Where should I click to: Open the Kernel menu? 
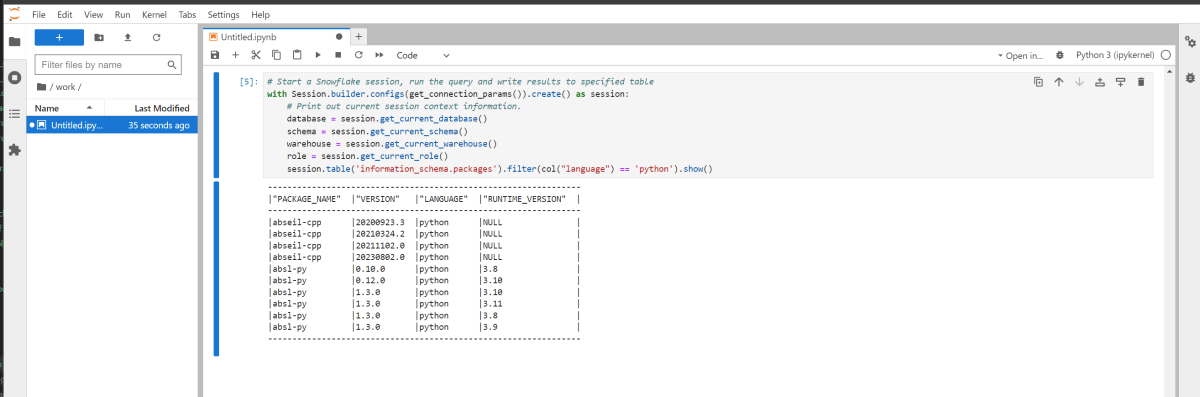tap(154, 15)
